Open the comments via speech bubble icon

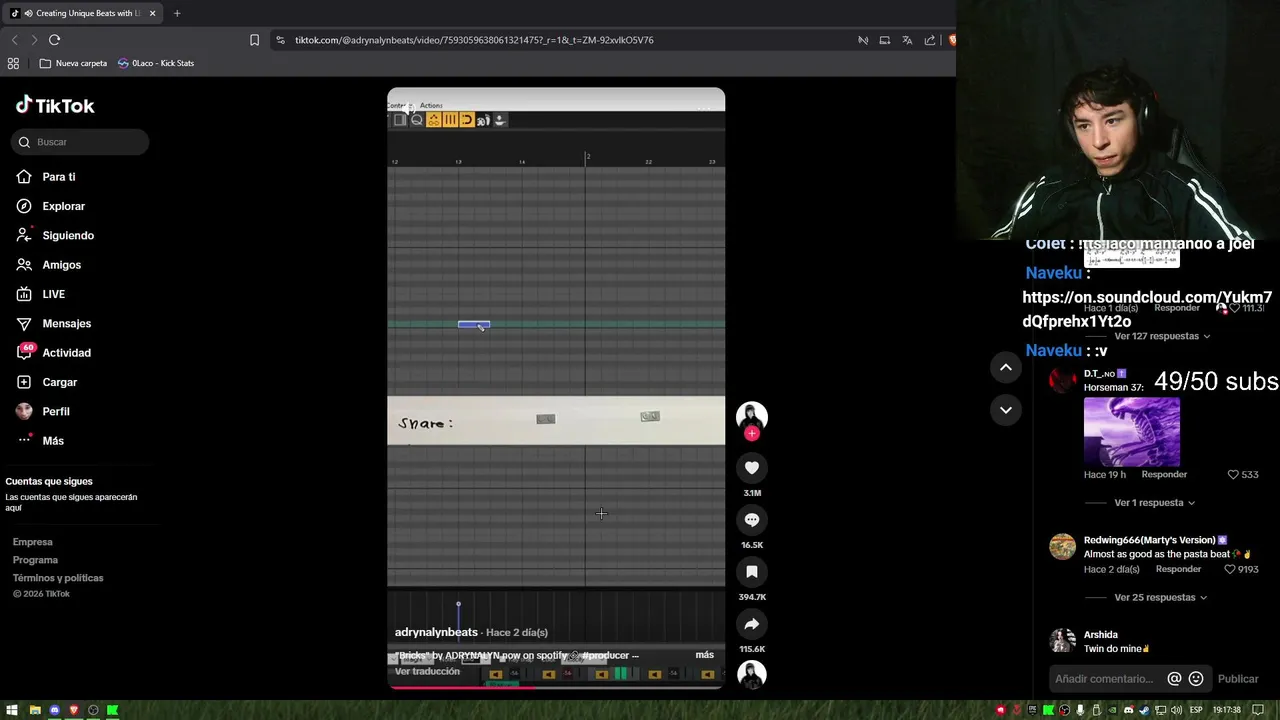(752, 519)
